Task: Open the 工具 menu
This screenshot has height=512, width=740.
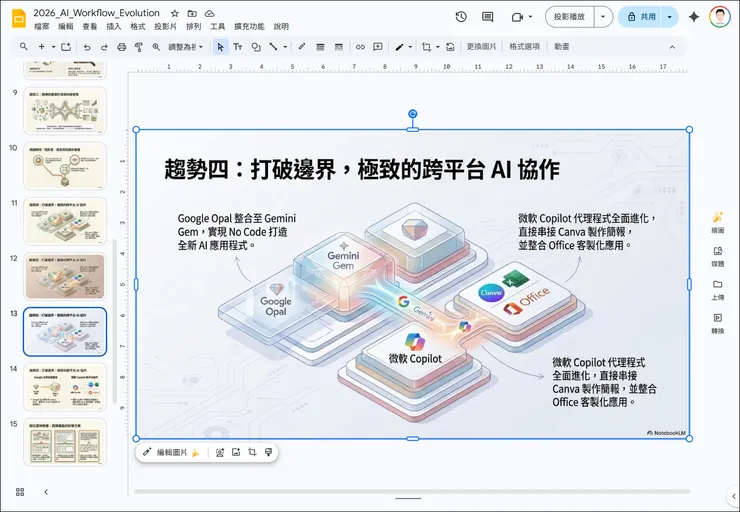Action: 218,26
